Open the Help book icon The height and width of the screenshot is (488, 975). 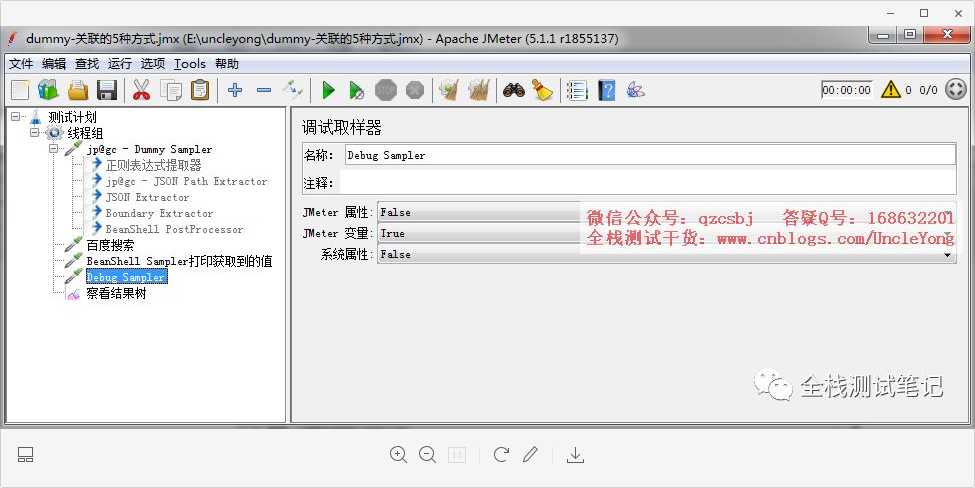tap(606, 90)
